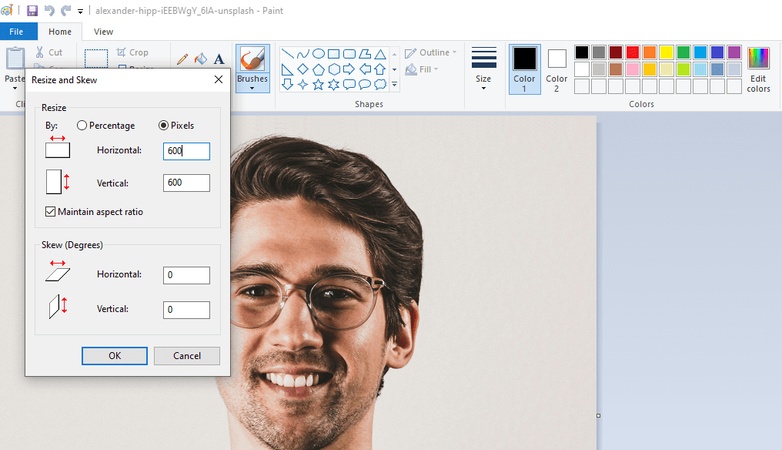Close the Resize and Skew dialog
Viewport: 782px width, 450px height.
[218, 79]
